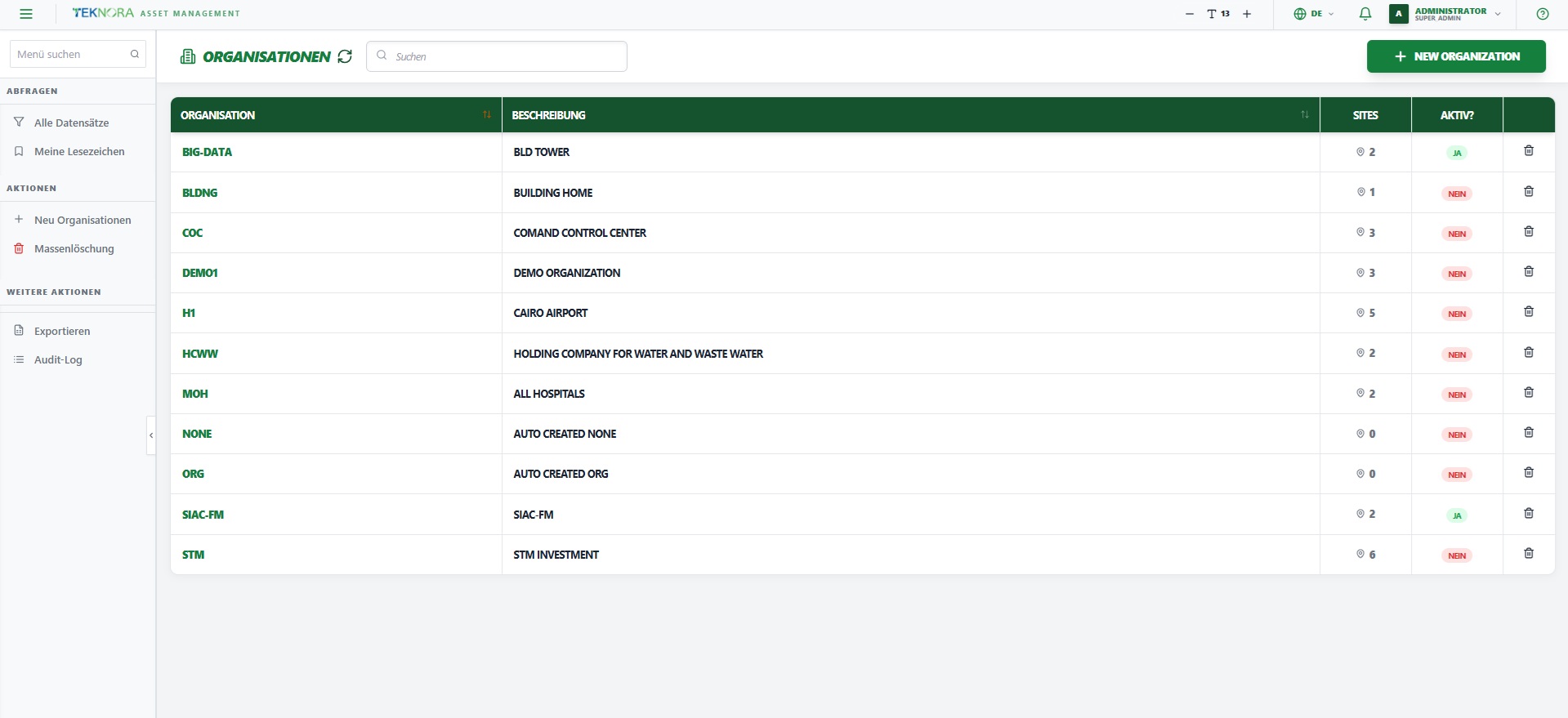Image resolution: width=1568 pixels, height=718 pixels.
Task: Open the DE language dropdown
Action: tap(1313, 14)
